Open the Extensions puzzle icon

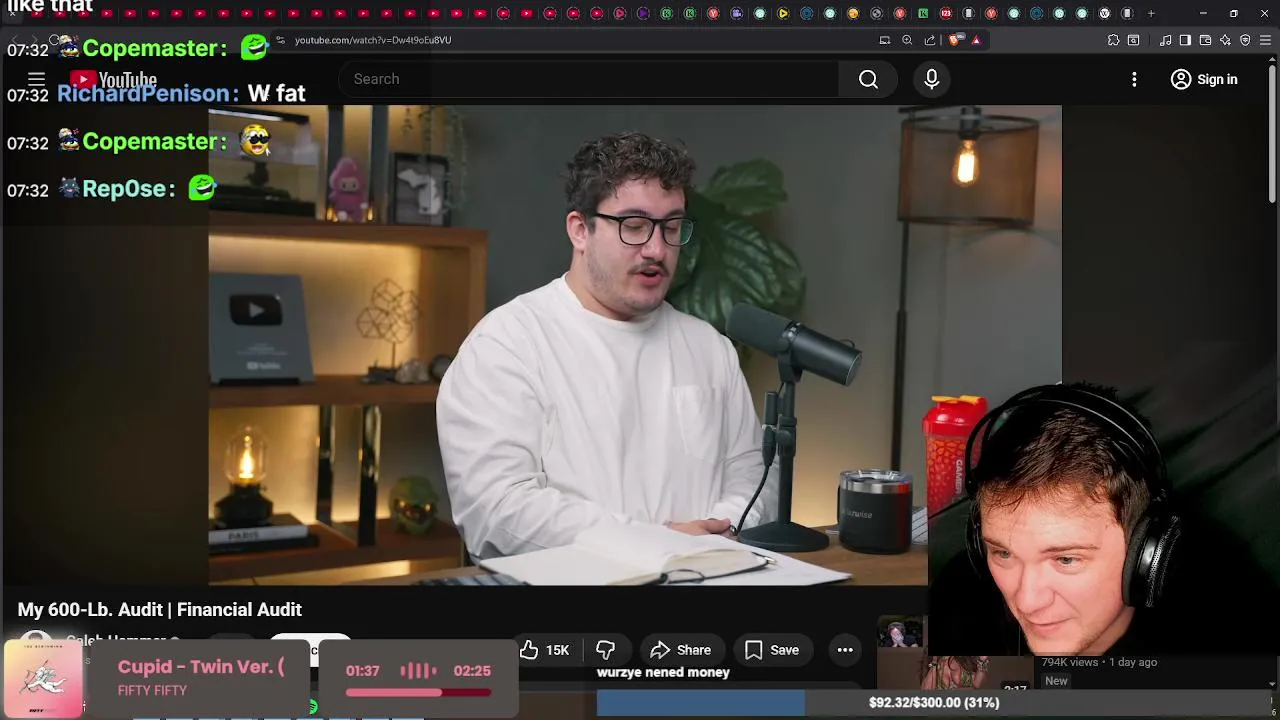tap(1113, 40)
